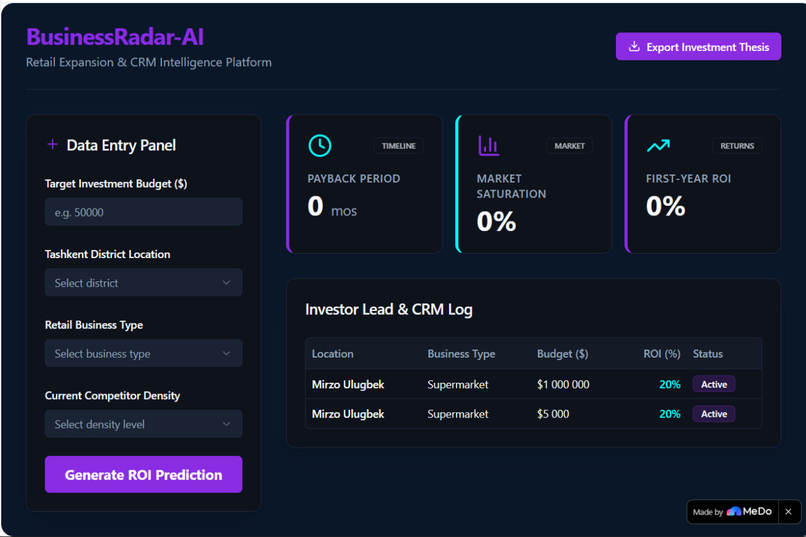Click the Current Competitor Density label
806x537 pixels.
click(112, 396)
